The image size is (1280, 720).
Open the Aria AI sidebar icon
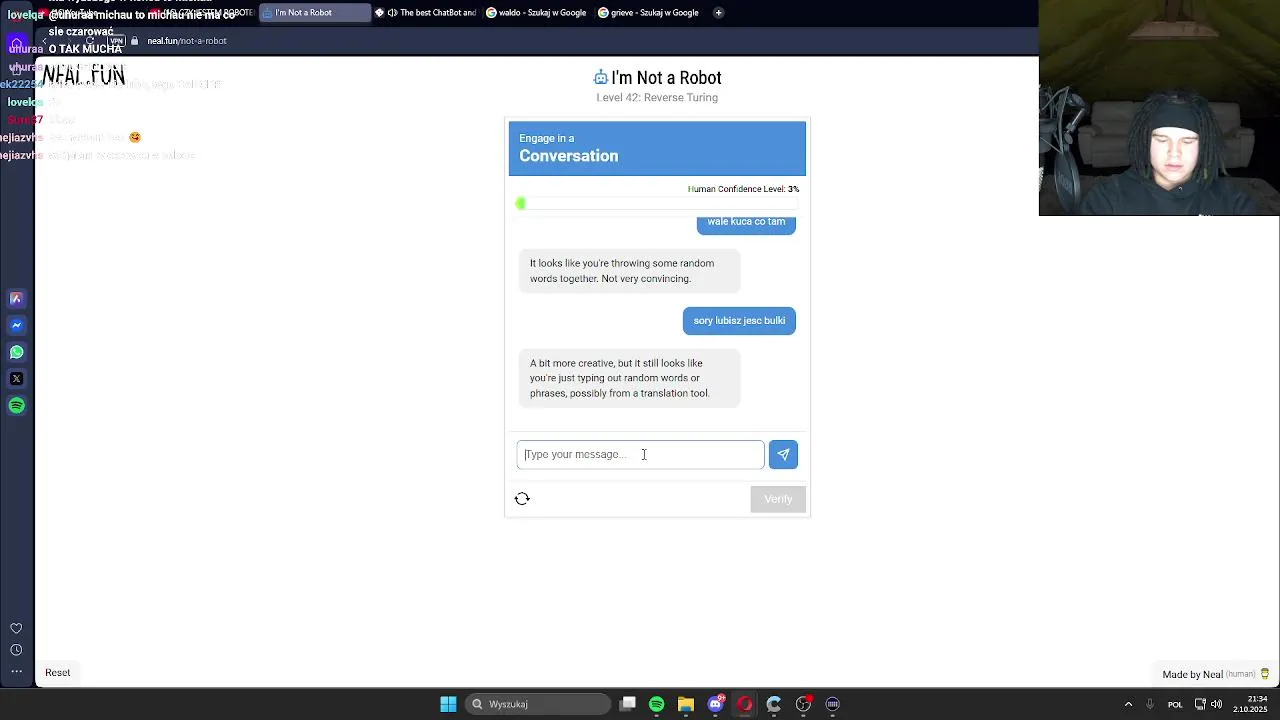16,298
